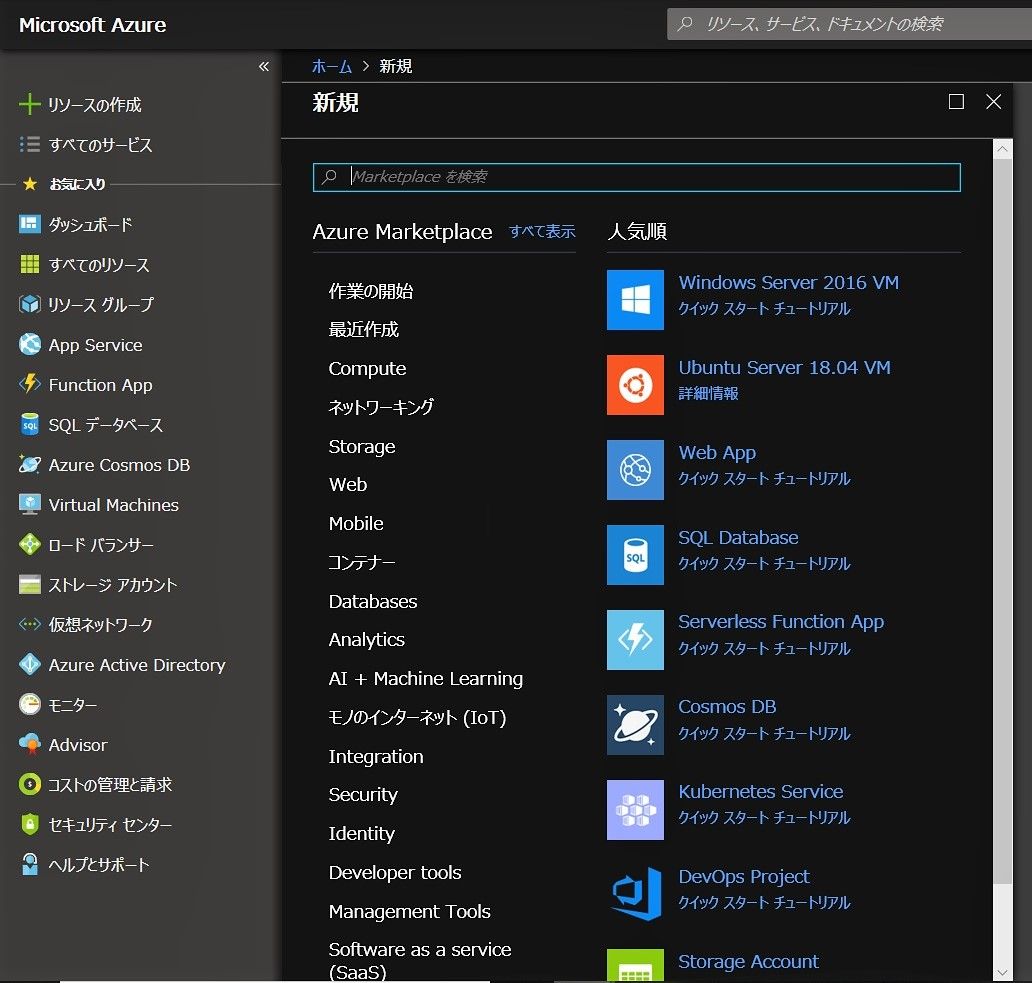The image size is (1032, 983).
Task: Click the Function App lightning icon
Action: point(29,384)
